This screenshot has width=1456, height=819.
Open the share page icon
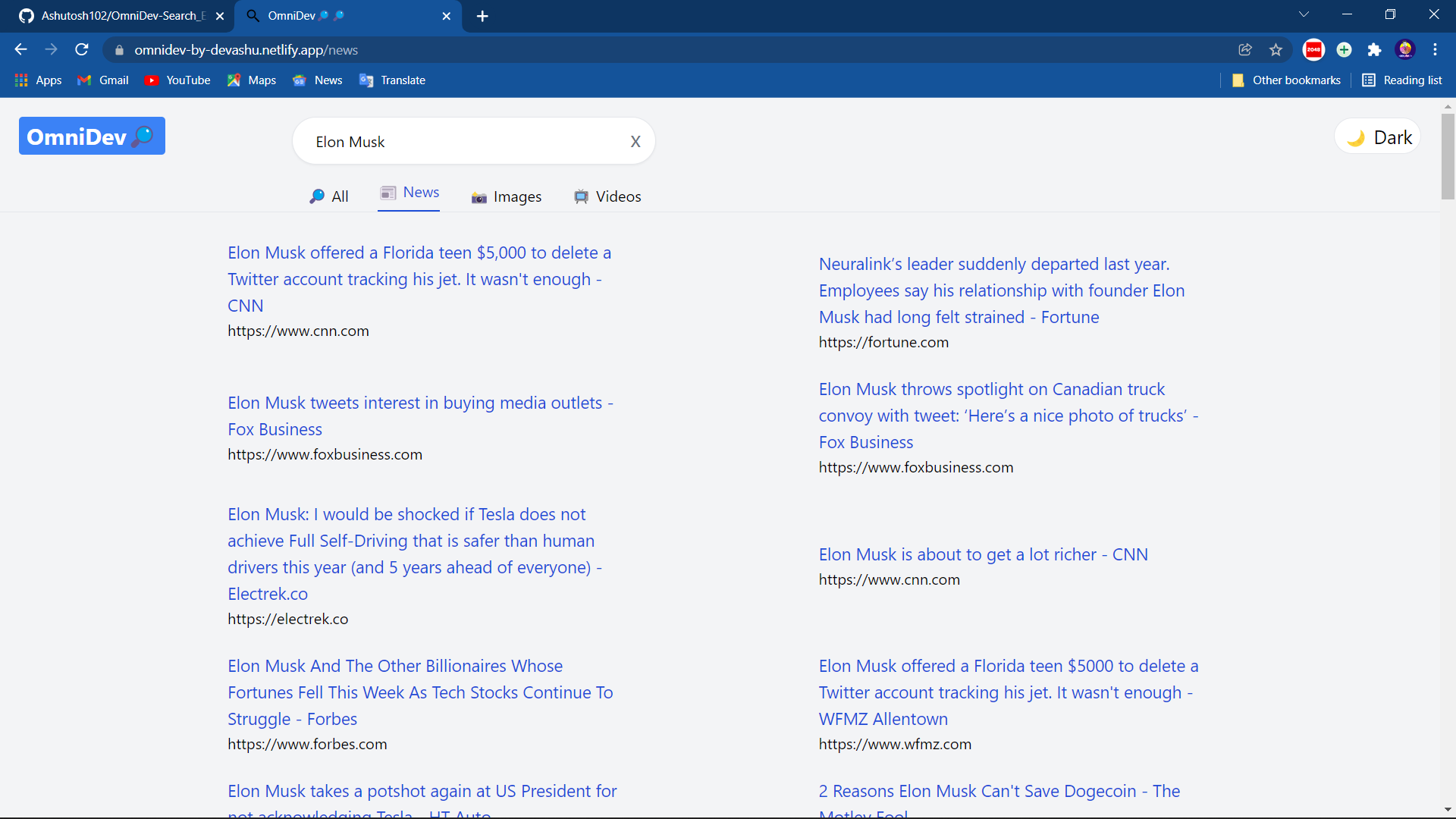[1245, 49]
